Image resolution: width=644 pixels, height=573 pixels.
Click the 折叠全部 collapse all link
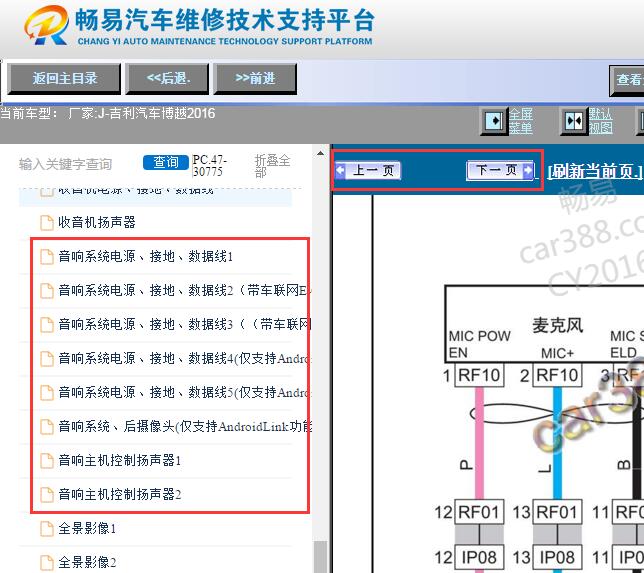(x=272, y=166)
